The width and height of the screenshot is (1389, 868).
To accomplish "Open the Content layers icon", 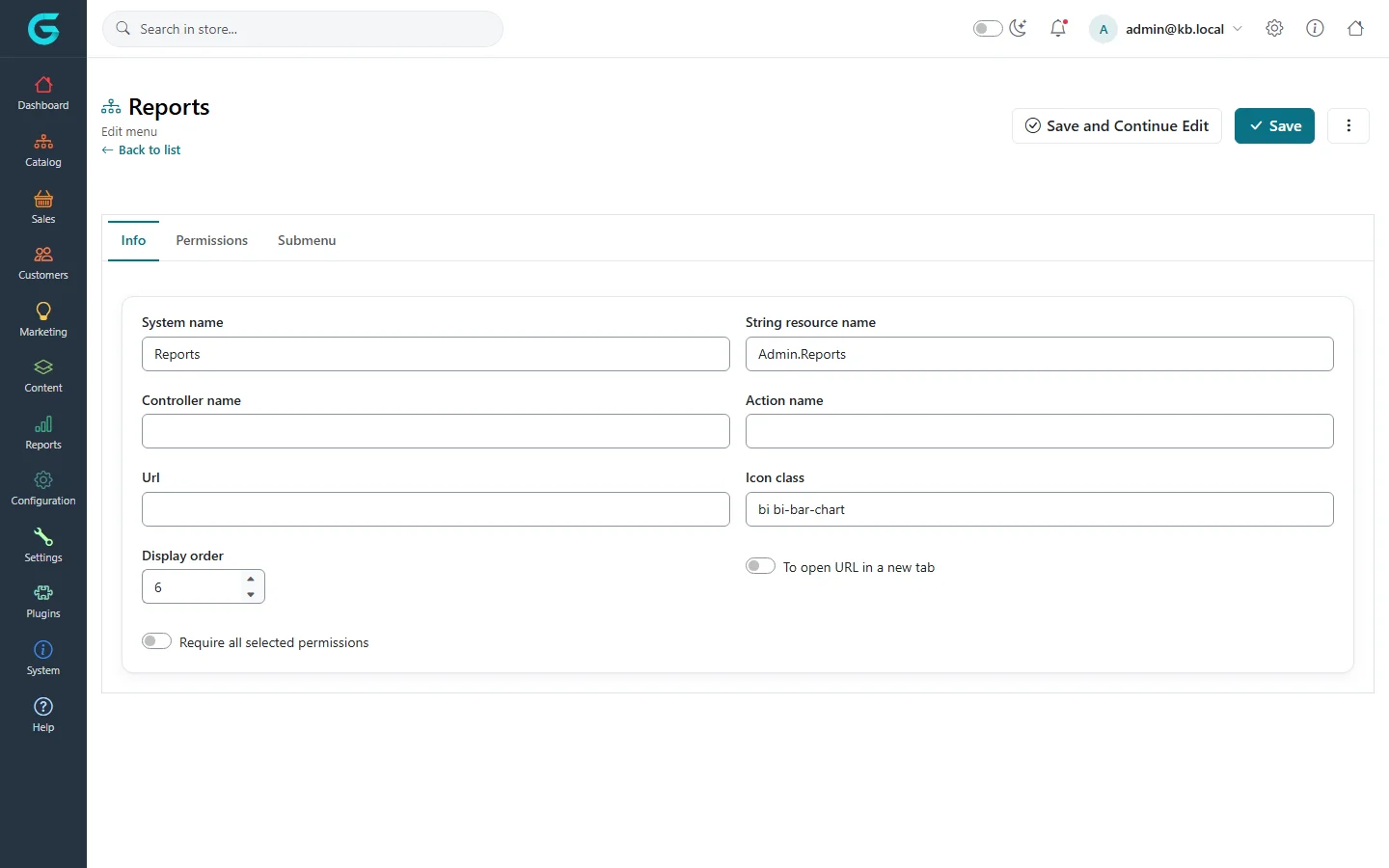I will 43,367.
